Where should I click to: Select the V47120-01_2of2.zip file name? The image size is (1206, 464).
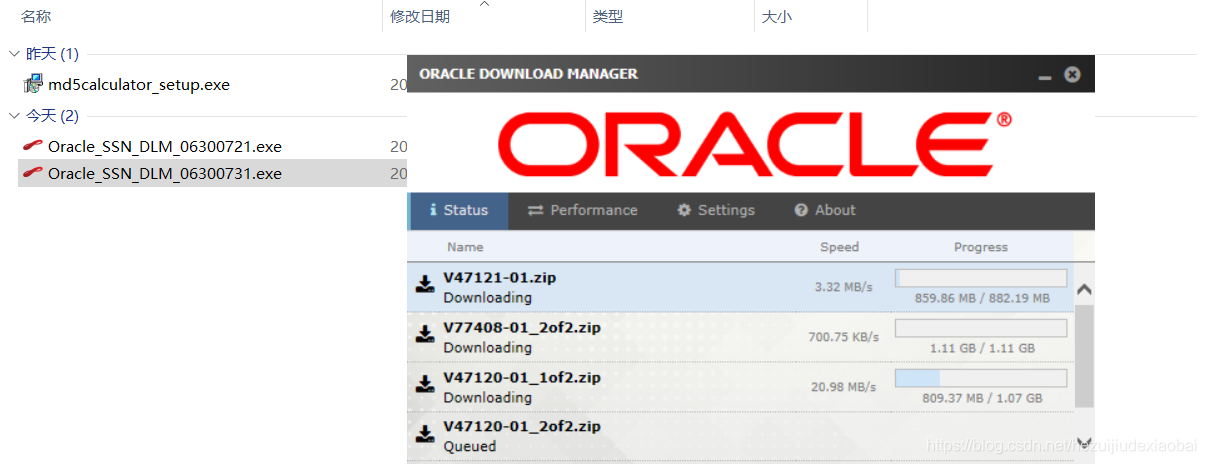(522, 426)
